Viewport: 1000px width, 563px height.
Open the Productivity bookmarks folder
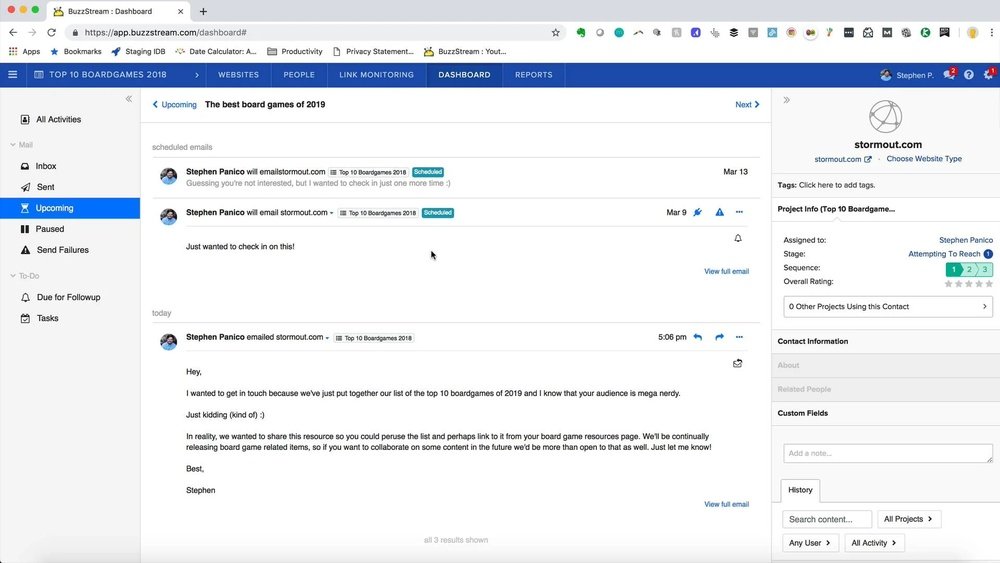(295, 52)
